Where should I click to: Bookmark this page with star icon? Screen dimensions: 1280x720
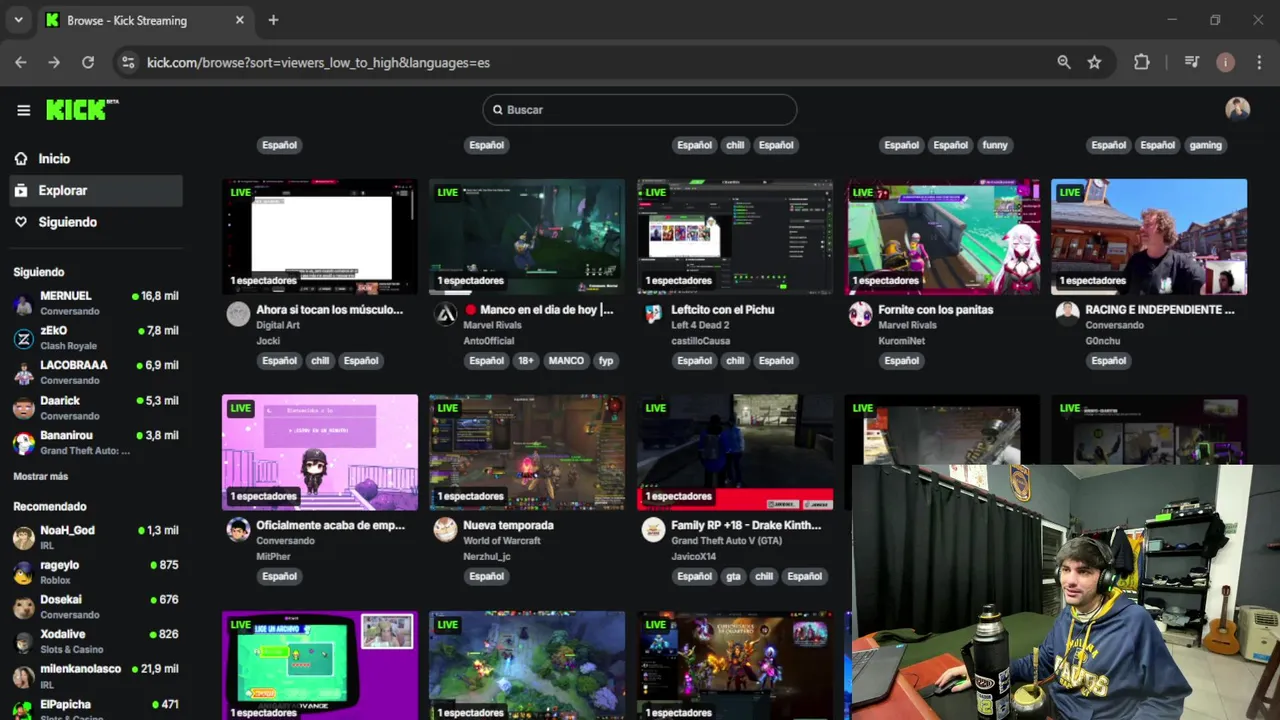point(1094,62)
